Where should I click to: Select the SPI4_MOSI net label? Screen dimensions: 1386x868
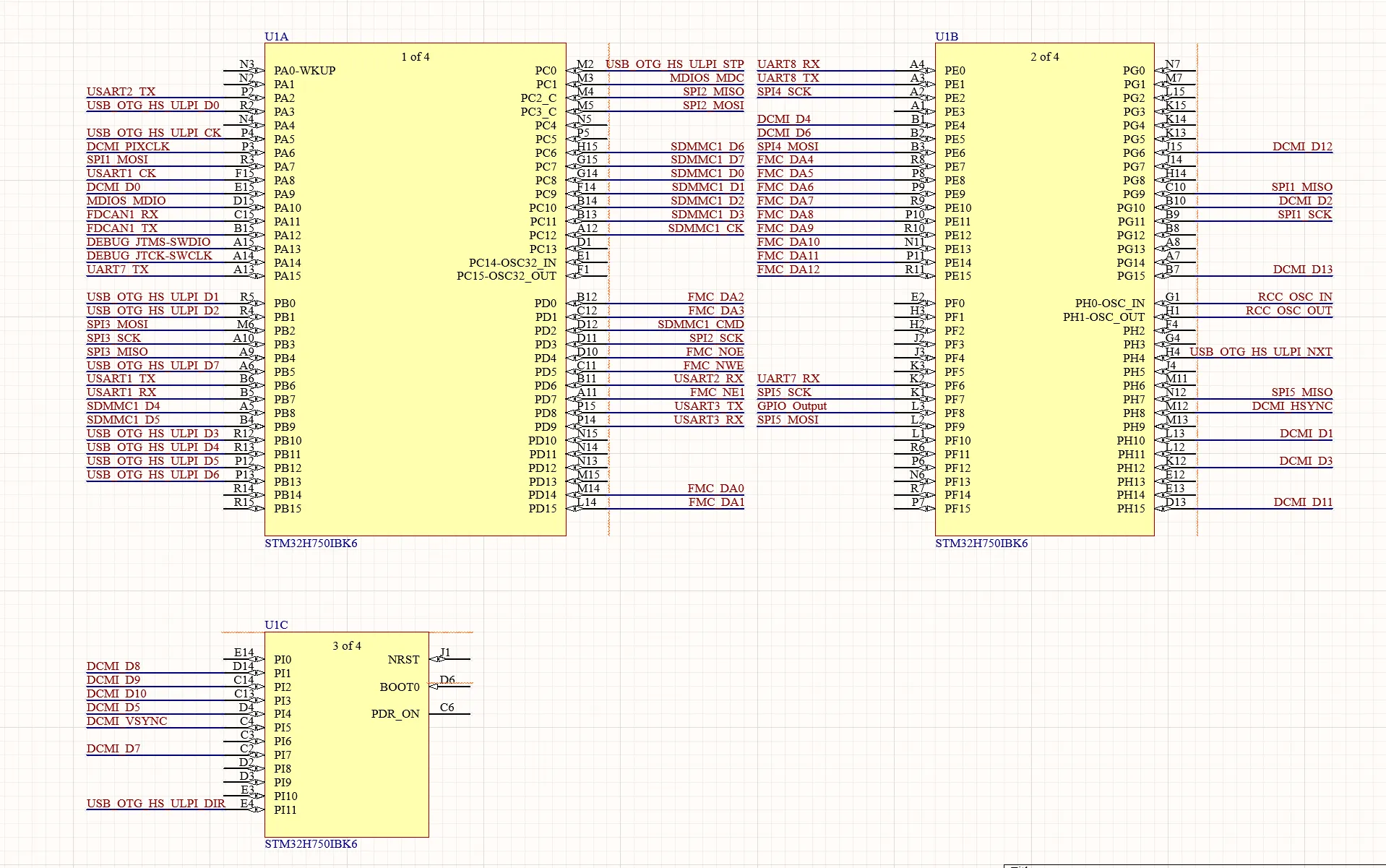[x=788, y=146]
